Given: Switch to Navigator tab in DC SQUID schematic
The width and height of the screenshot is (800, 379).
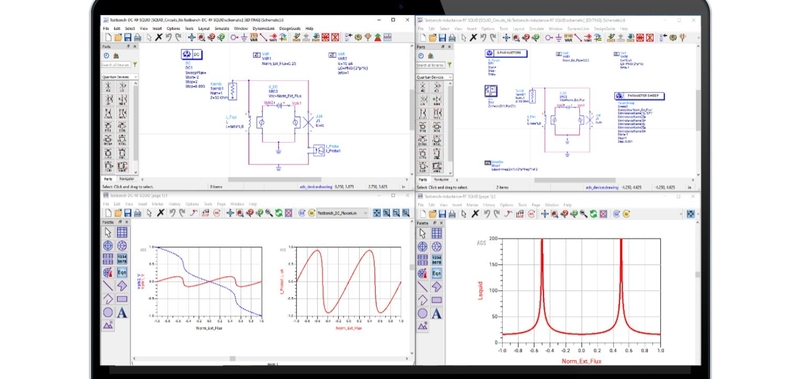Looking at the screenshot, I should pos(127,179).
